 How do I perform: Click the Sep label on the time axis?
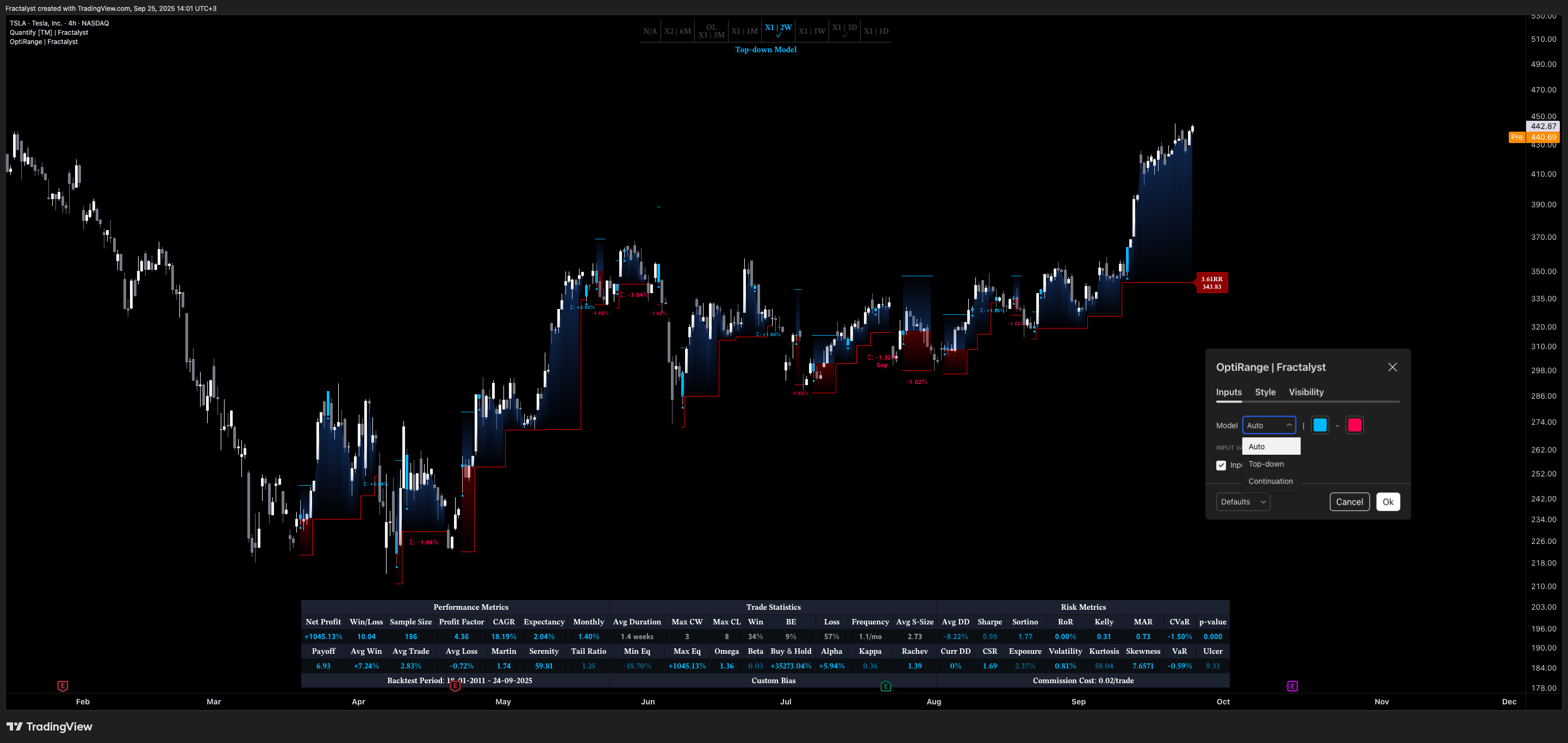[x=1078, y=702]
